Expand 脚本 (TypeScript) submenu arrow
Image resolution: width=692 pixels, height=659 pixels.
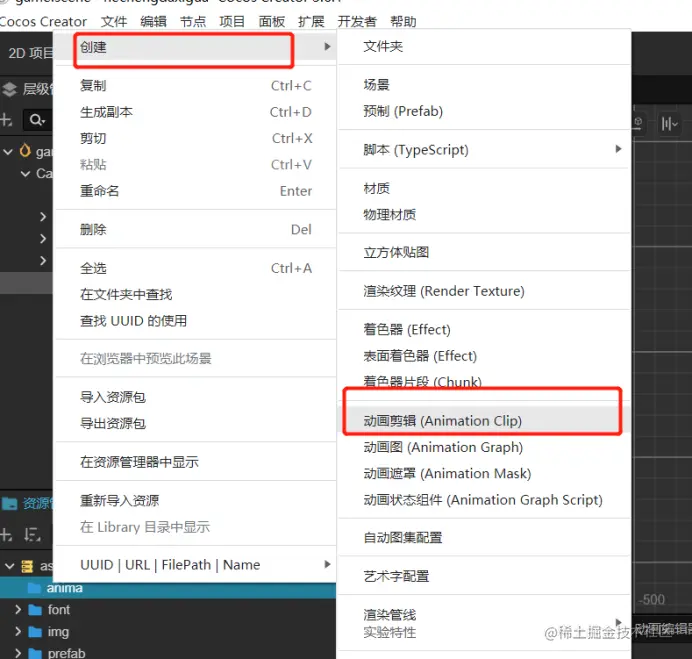pyautogui.click(x=618, y=149)
